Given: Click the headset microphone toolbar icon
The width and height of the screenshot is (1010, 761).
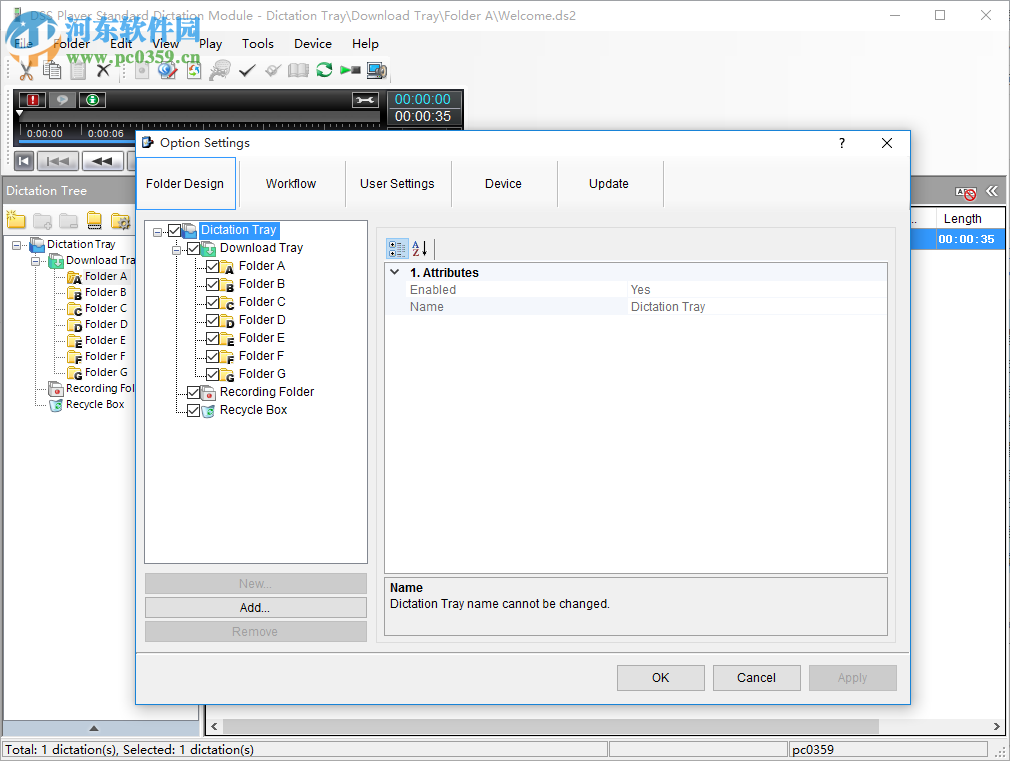Looking at the screenshot, I should (x=220, y=70).
